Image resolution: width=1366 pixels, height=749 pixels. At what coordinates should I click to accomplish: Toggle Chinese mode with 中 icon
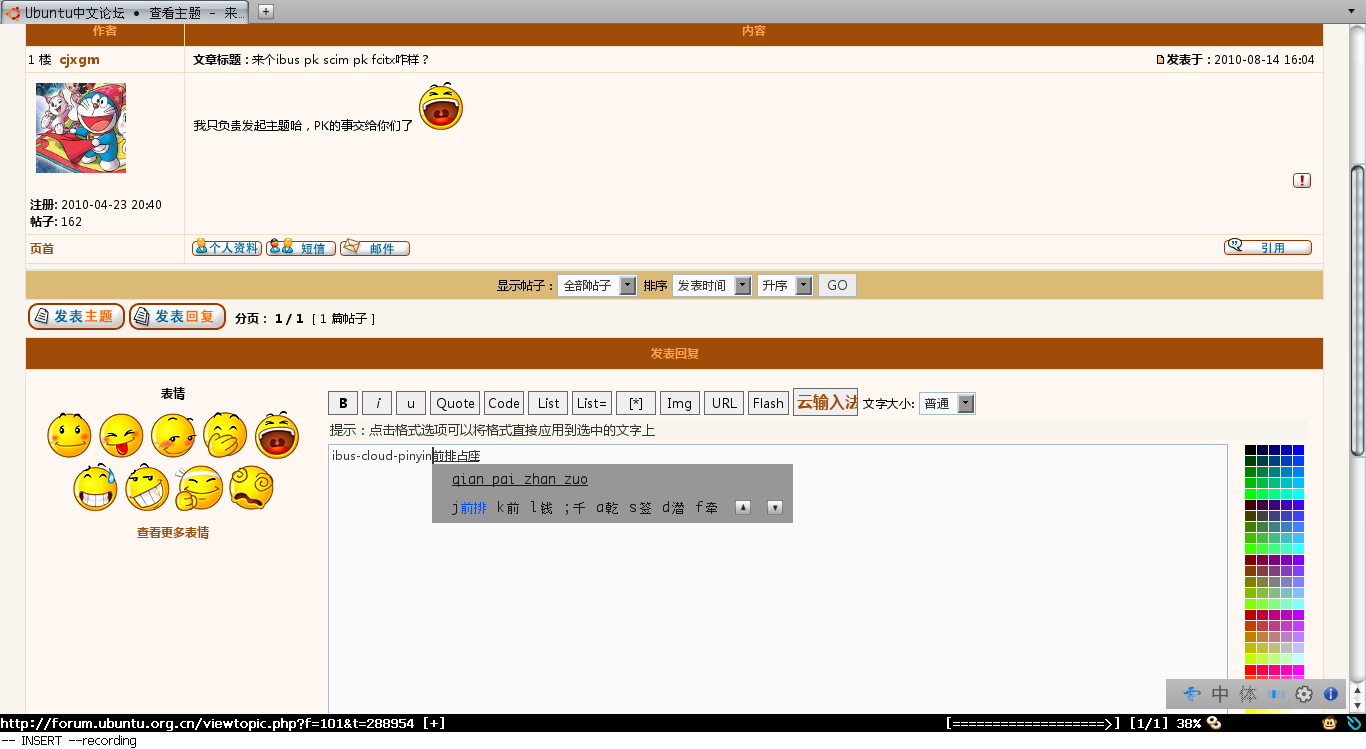(1220, 694)
